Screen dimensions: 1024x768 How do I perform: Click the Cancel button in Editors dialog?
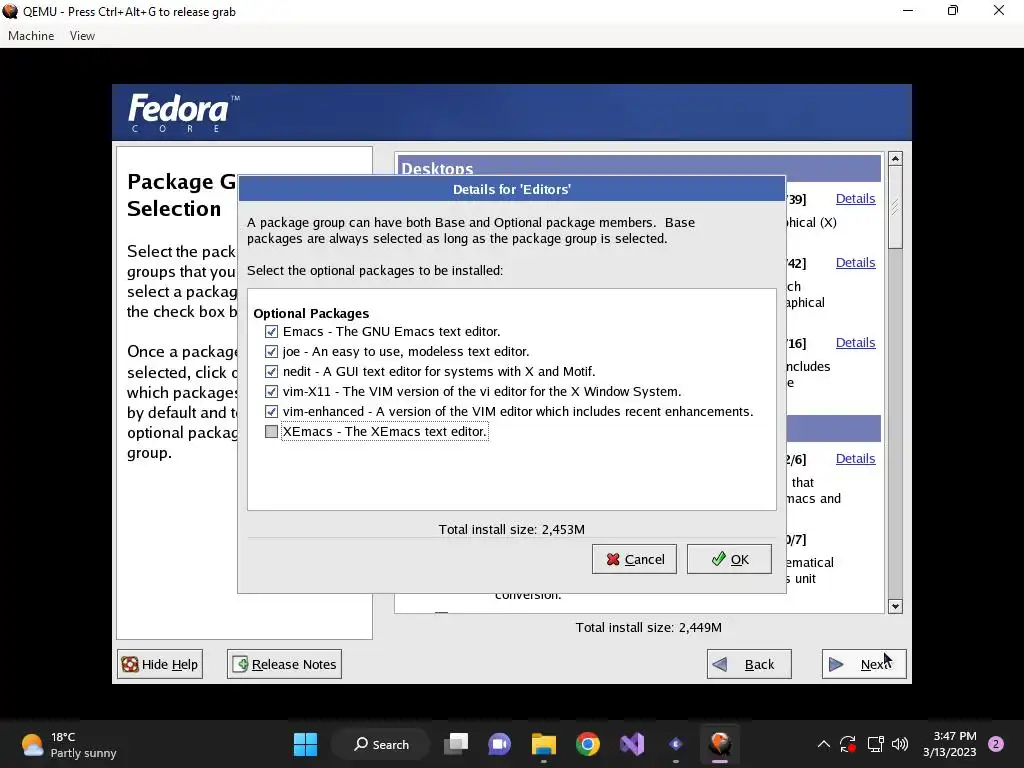click(x=634, y=559)
